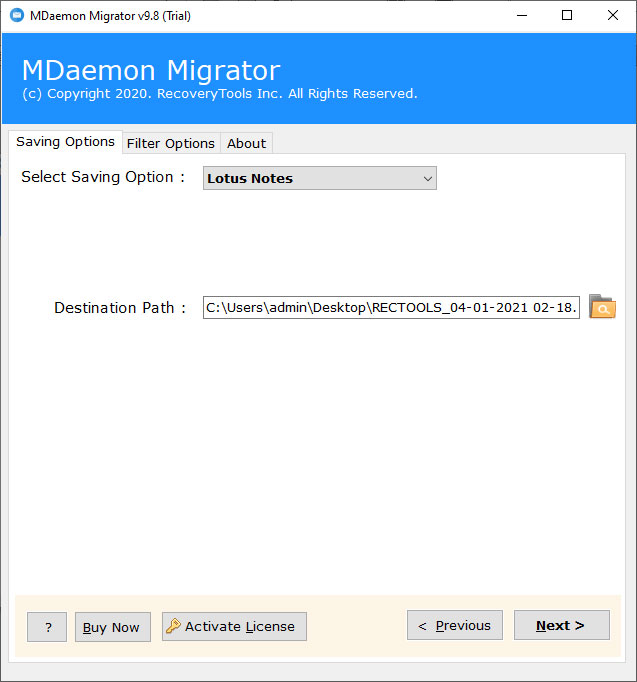This screenshot has height=682, width=637.
Task: Click the "Select Saving Option :" label
Action: 103,177
